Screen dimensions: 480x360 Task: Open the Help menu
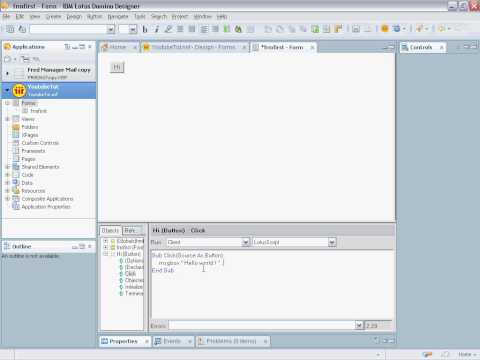[x=222, y=16]
